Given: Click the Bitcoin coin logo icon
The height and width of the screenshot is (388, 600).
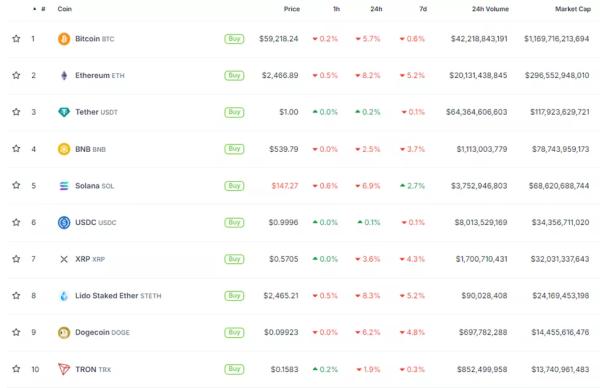Looking at the screenshot, I should coord(64,39).
